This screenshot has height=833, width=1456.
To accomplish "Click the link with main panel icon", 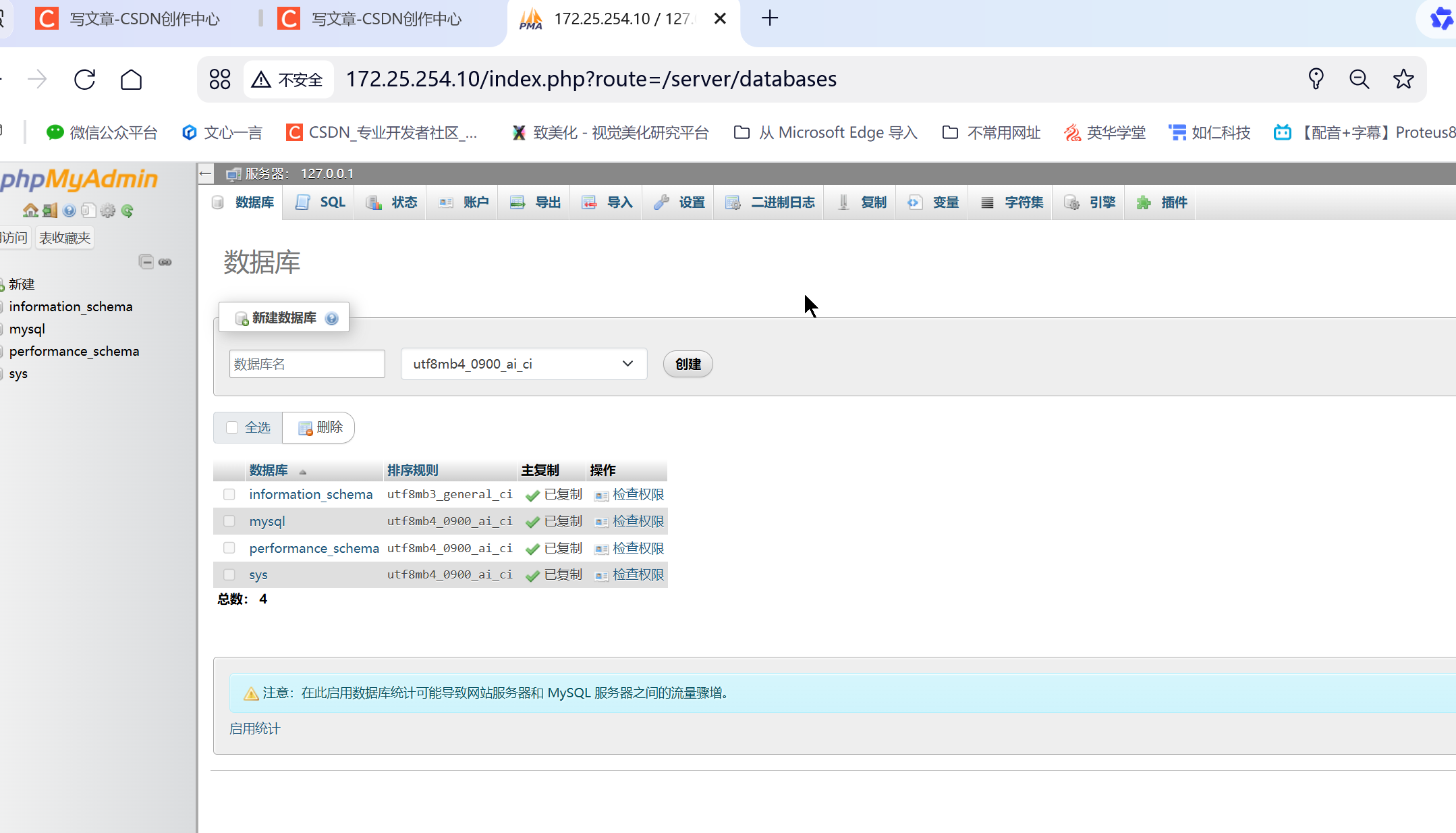I will point(165,261).
